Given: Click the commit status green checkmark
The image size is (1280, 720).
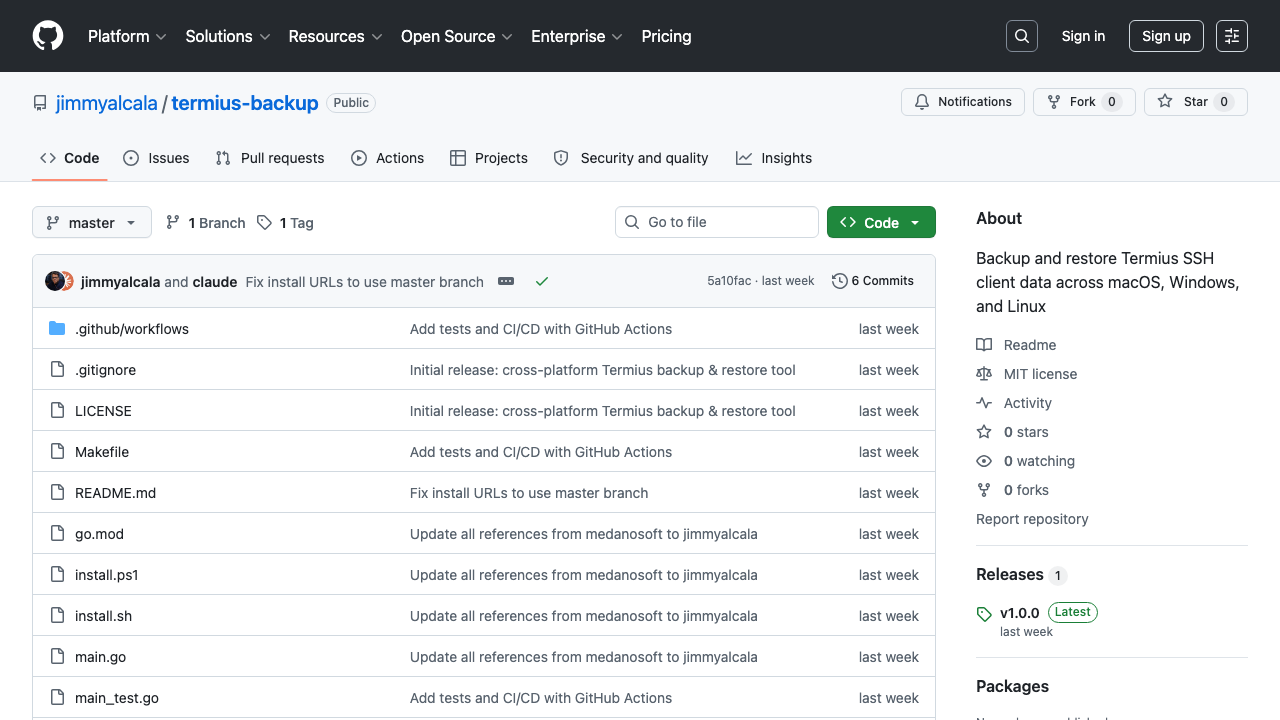Looking at the screenshot, I should pyautogui.click(x=542, y=282).
